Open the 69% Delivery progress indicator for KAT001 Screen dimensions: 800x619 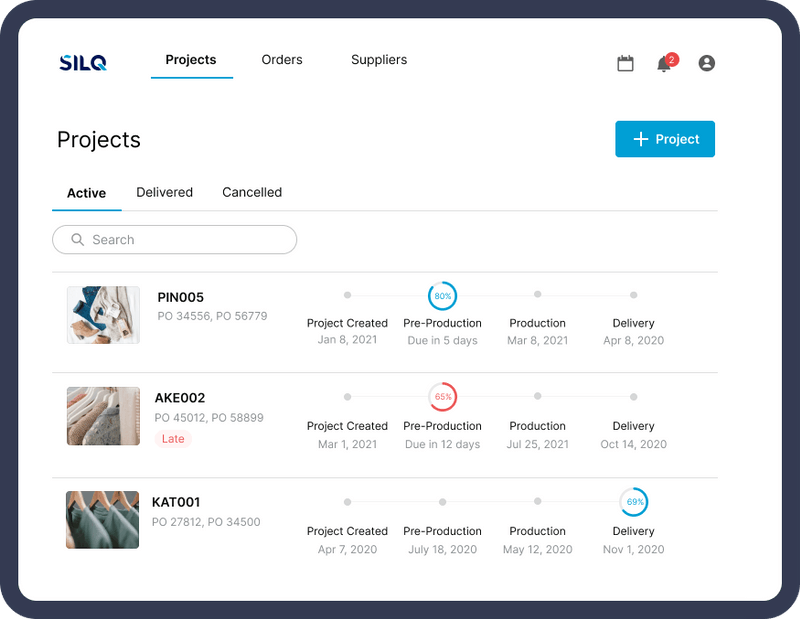633,502
